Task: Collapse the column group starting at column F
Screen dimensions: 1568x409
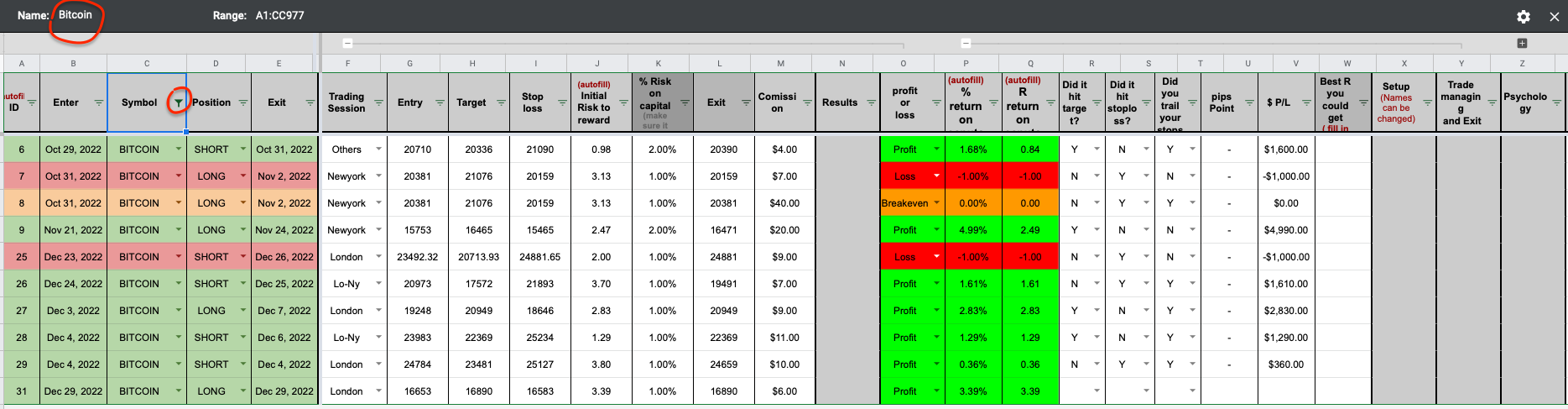Action: click(x=348, y=43)
